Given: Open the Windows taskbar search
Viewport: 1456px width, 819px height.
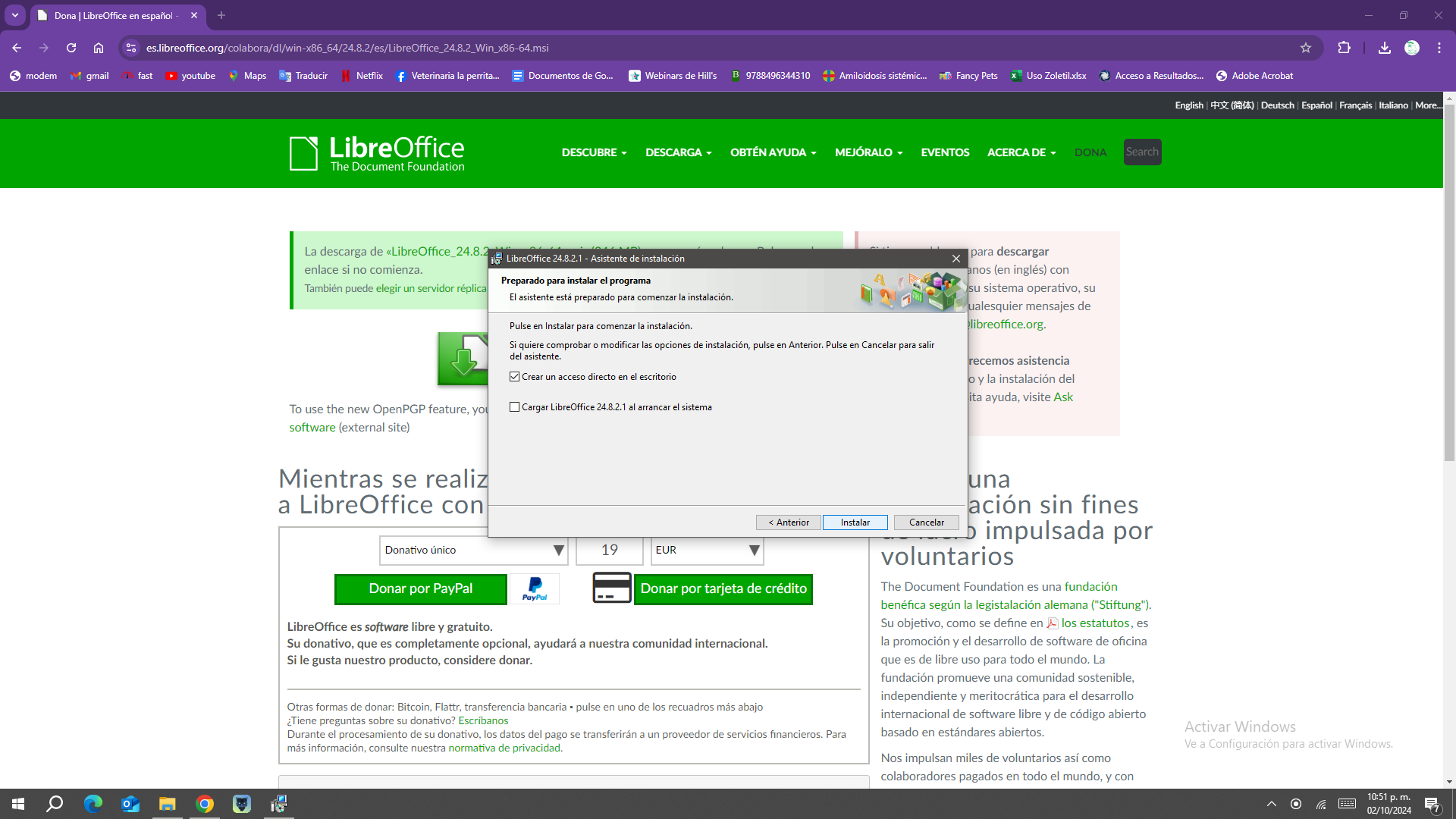Looking at the screenshot, I should click(55, 804).
